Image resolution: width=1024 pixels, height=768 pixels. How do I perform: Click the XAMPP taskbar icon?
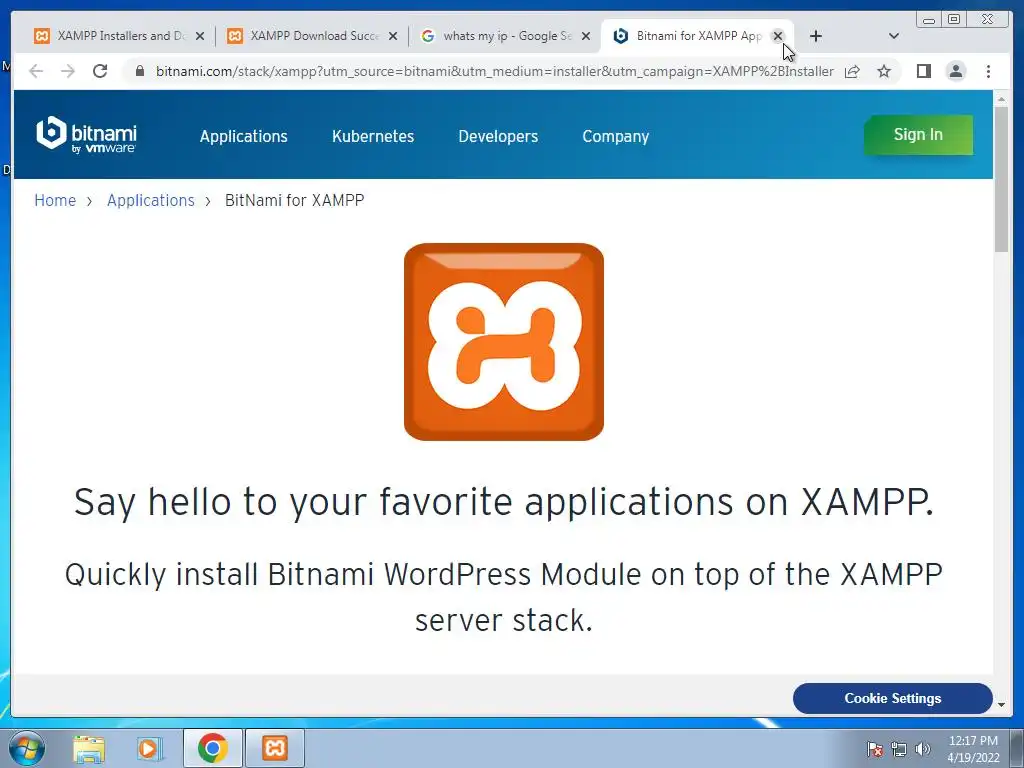[x=275, y=748]
